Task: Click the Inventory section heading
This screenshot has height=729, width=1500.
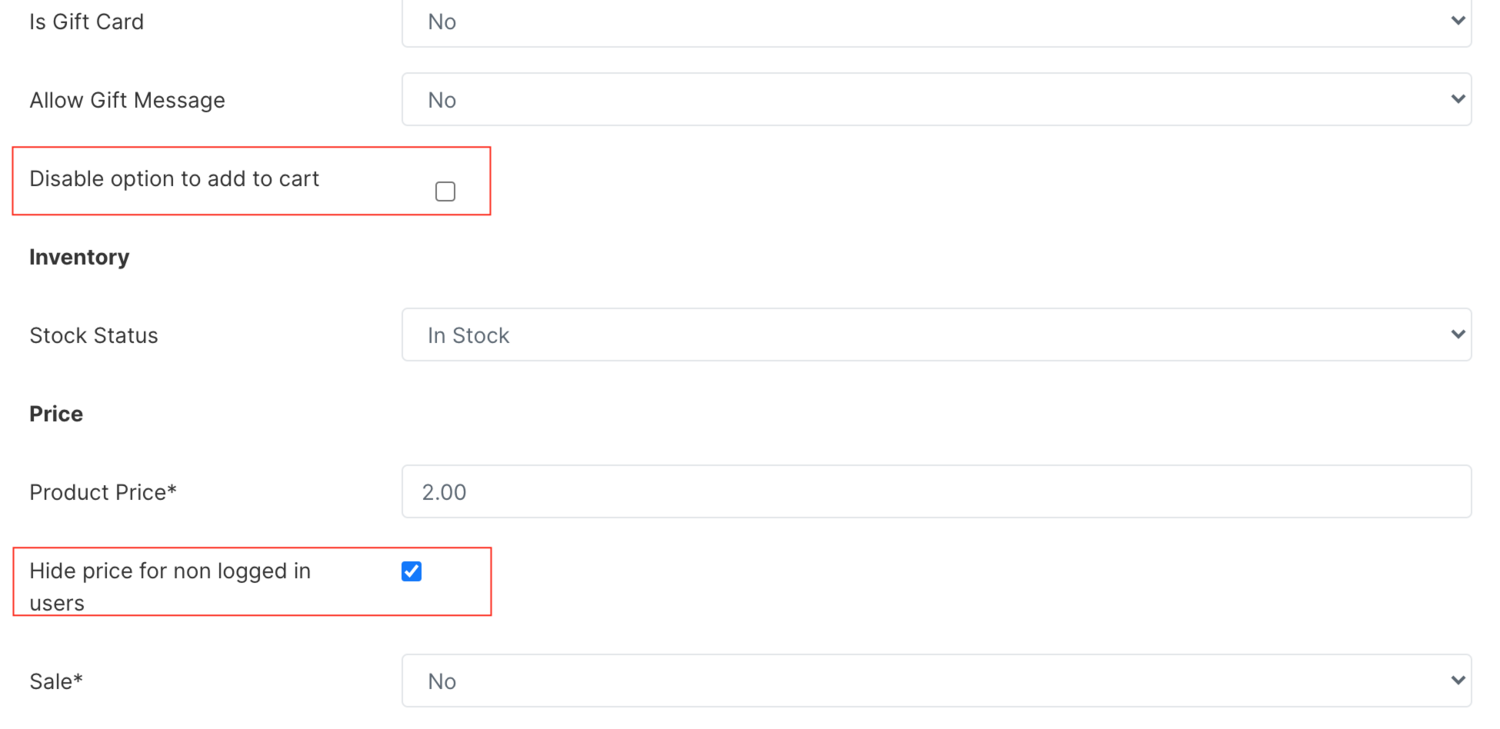Action: pyautogui.click(x=79, y=257)
